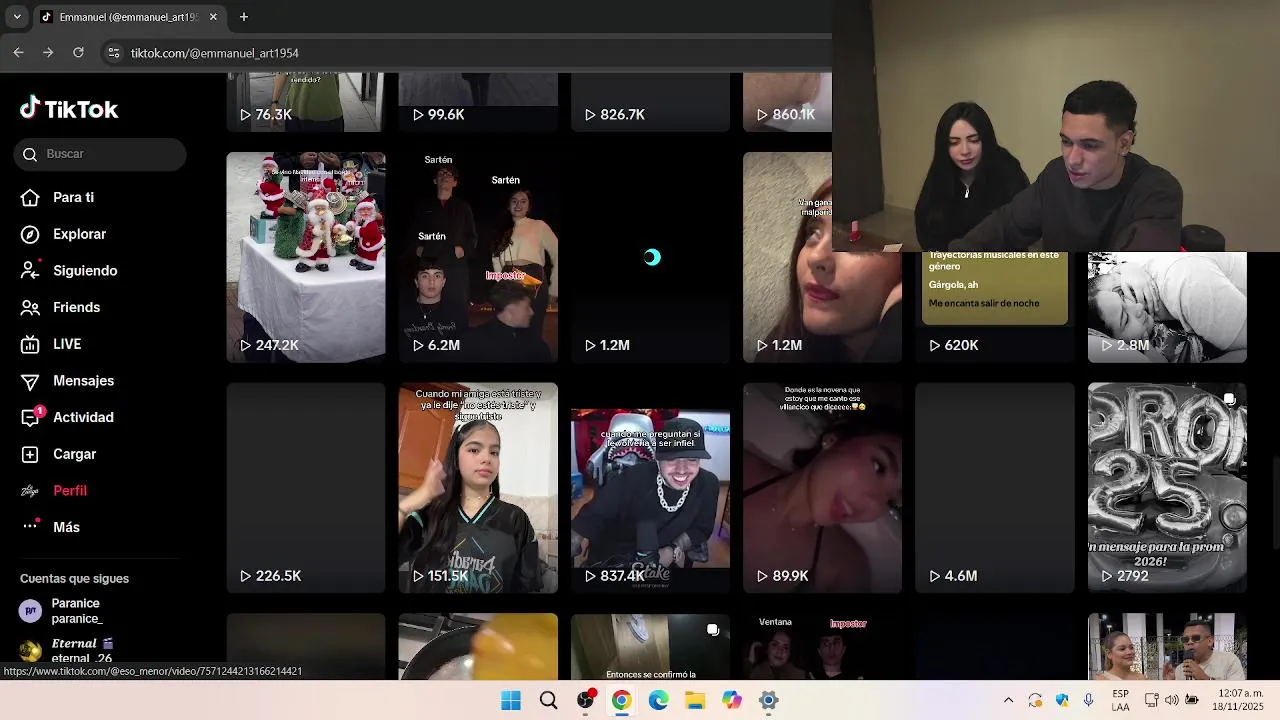The width and height of the screenshot is (1280, 720).
Task: Open Settings gear from taskbar
Action: pos(768,700)
